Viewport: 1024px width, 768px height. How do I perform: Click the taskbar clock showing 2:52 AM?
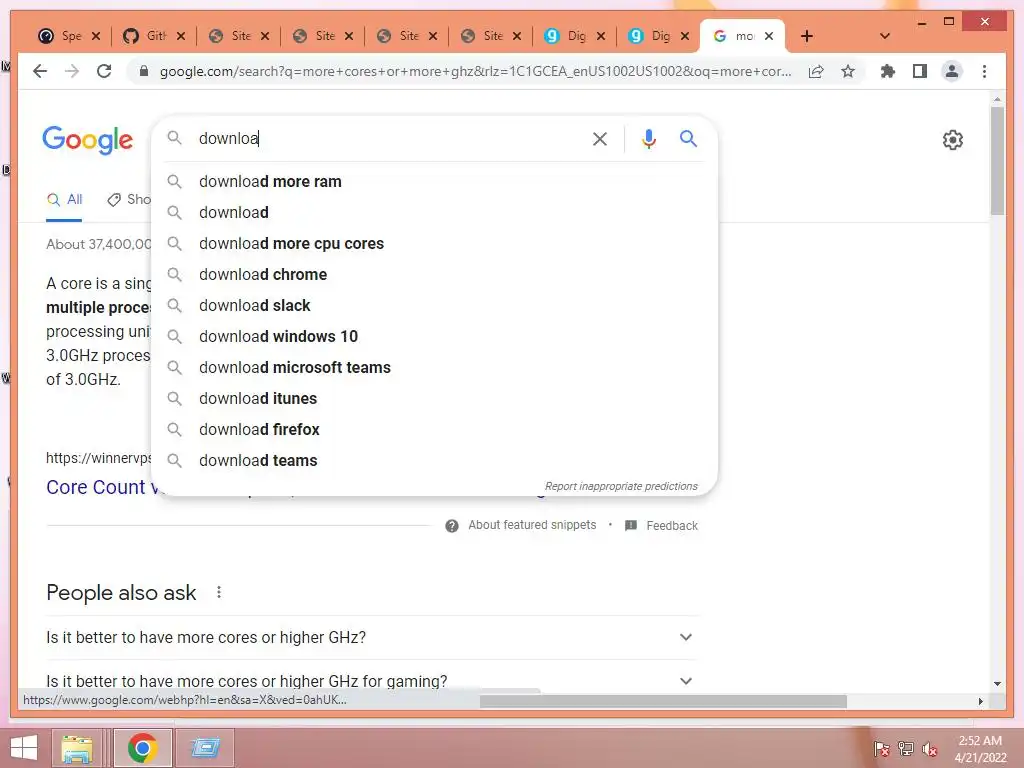click(x=980, y=749)
